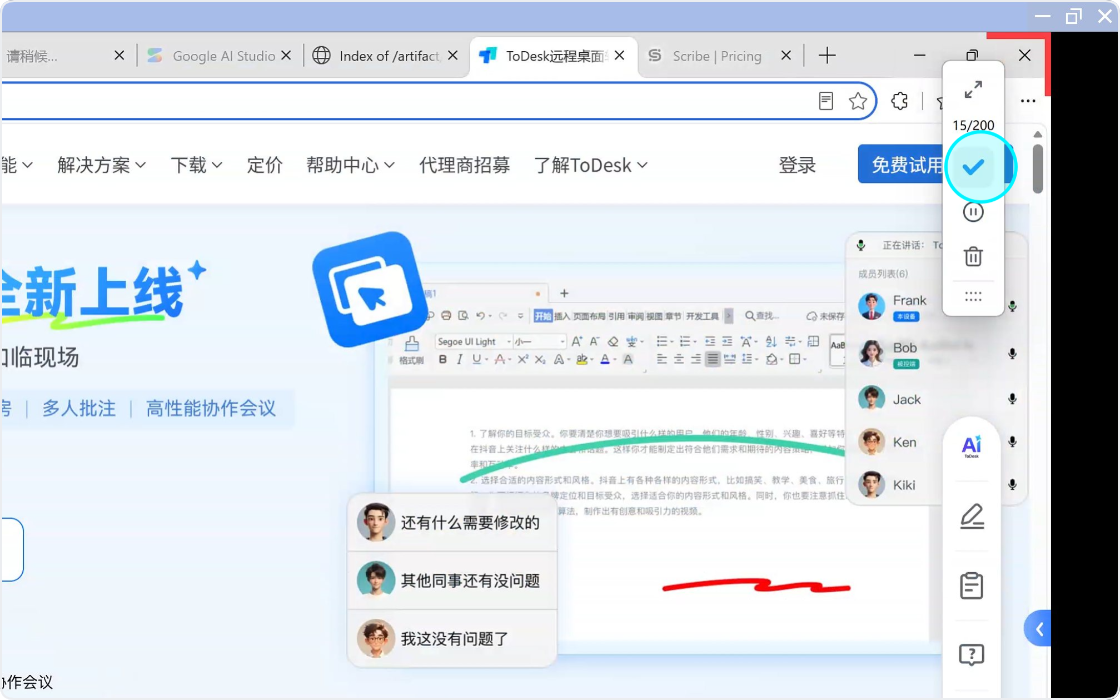Open the ToDesk AI assistant

click(x=971, y=446)
